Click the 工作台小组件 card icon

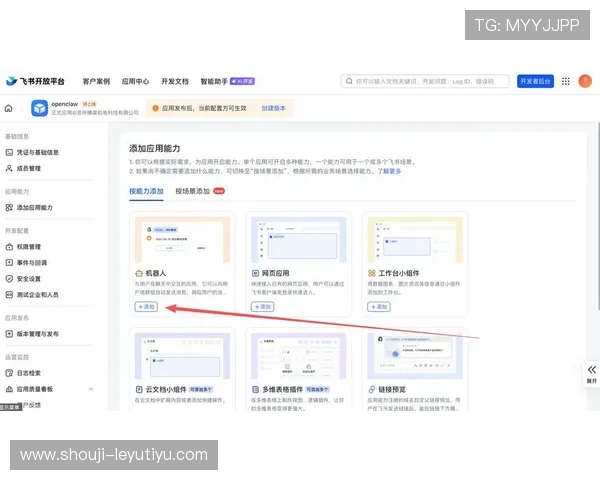(x=372, y=273)
